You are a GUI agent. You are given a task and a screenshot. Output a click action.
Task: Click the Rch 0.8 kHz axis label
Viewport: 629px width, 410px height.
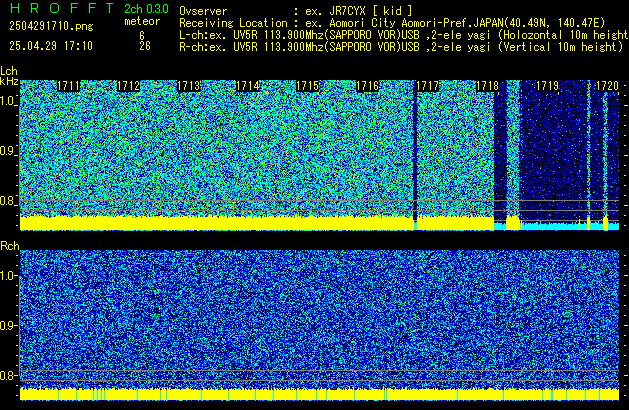(8, 375)
